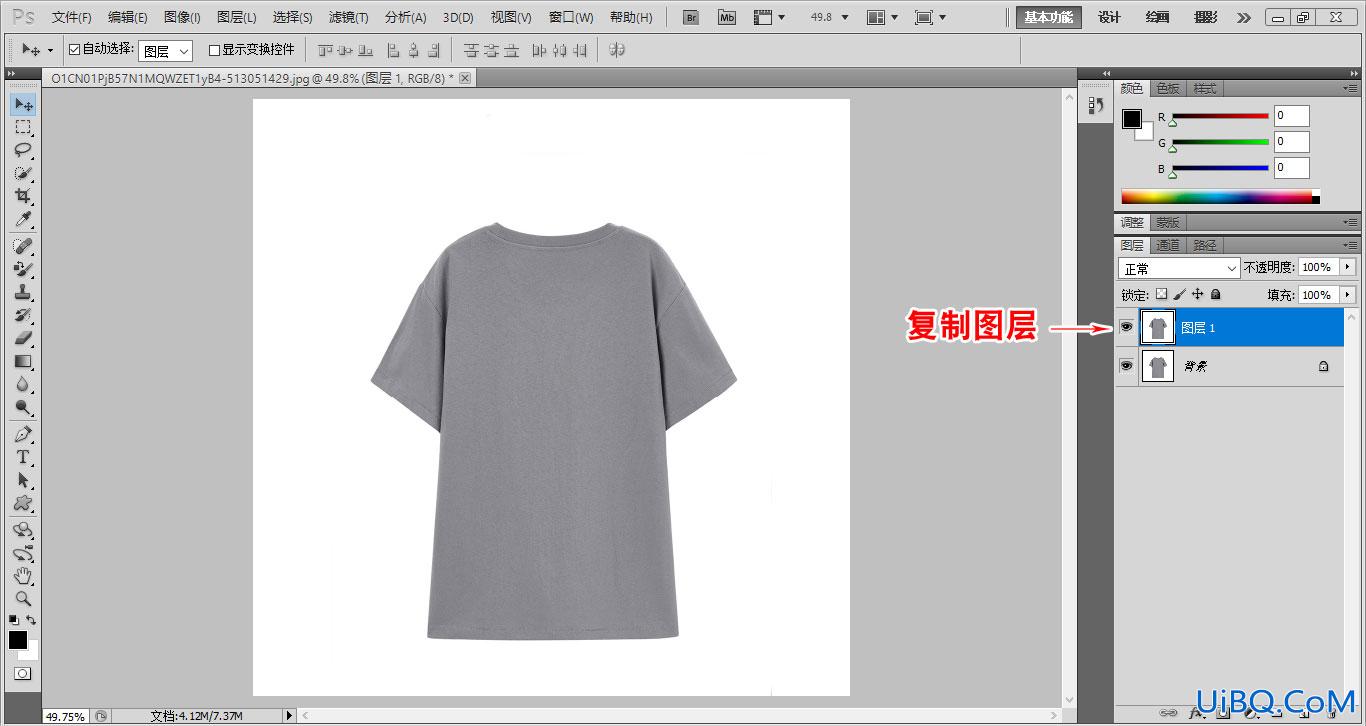Viewport: 1366px width, 726px height.
Task: Click Auto-Align Layers icon
Action: pos(617,50)
